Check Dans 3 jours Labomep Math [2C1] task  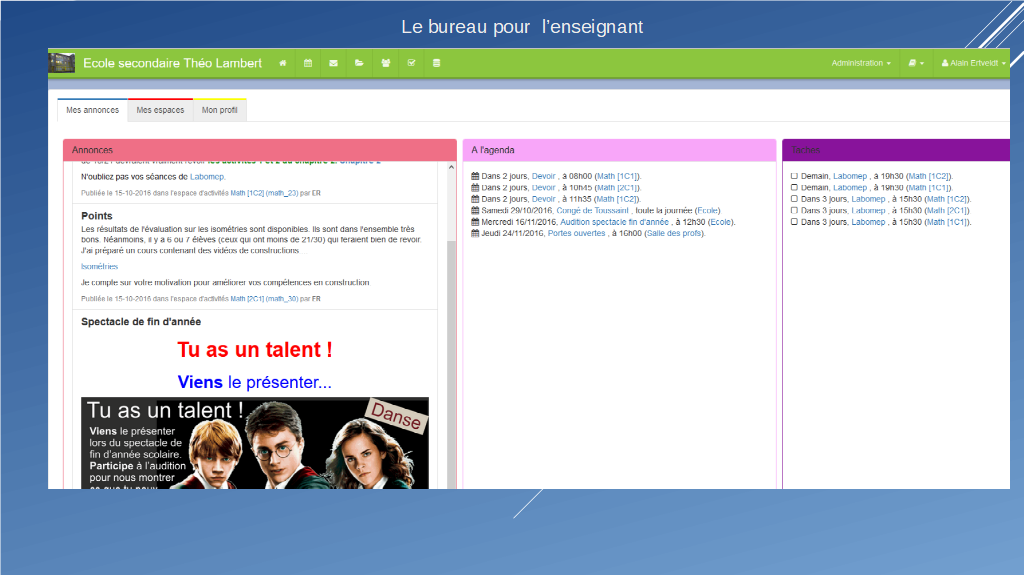(x=794, y=210)
